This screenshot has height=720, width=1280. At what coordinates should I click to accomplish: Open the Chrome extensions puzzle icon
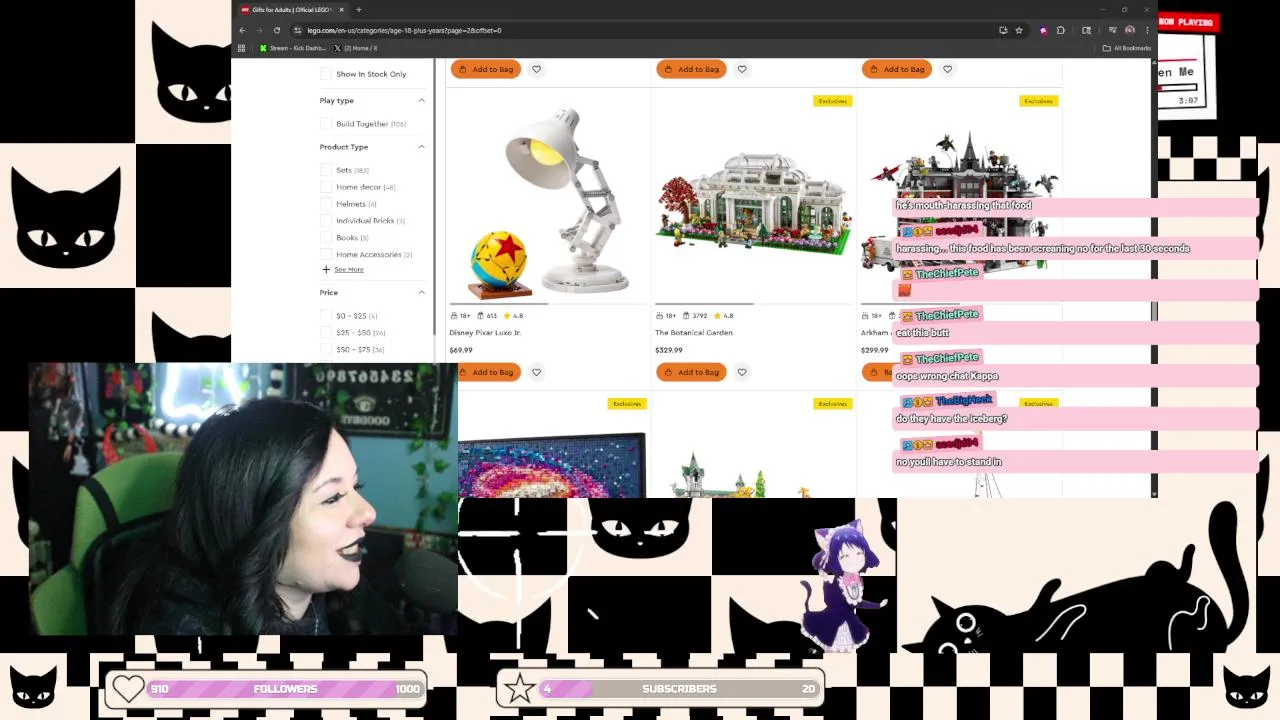coord(1061,30)
